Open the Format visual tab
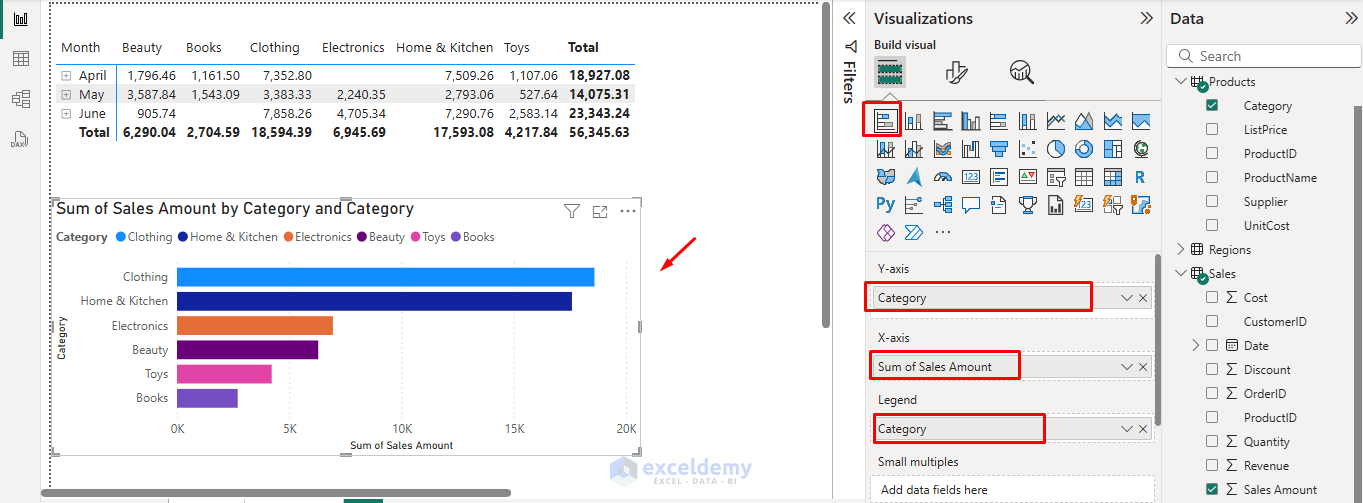Screen dimensions: 1363x503 coord(956,71)
